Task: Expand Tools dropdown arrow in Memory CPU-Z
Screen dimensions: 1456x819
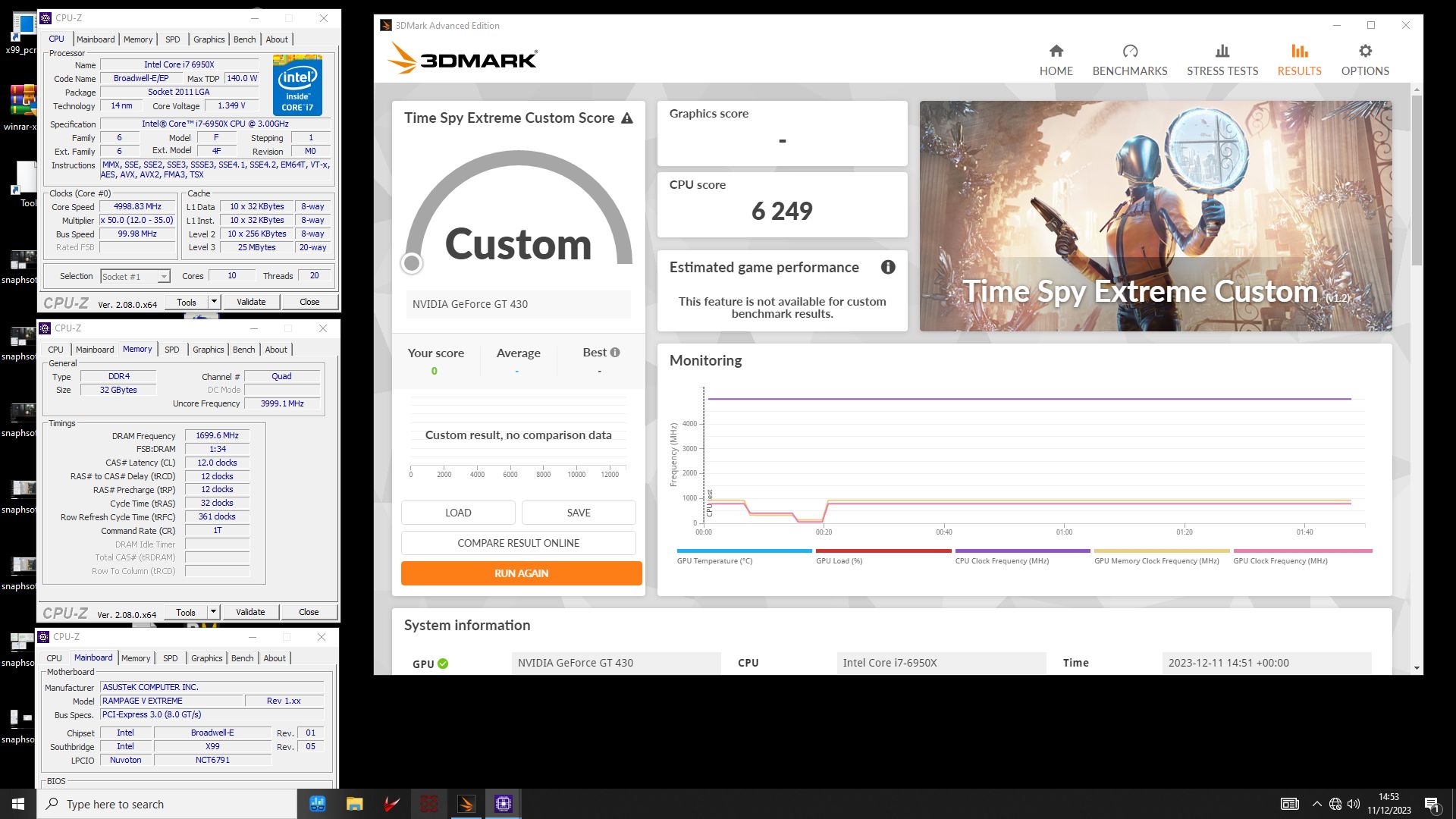Action: (x=213, y=612)
